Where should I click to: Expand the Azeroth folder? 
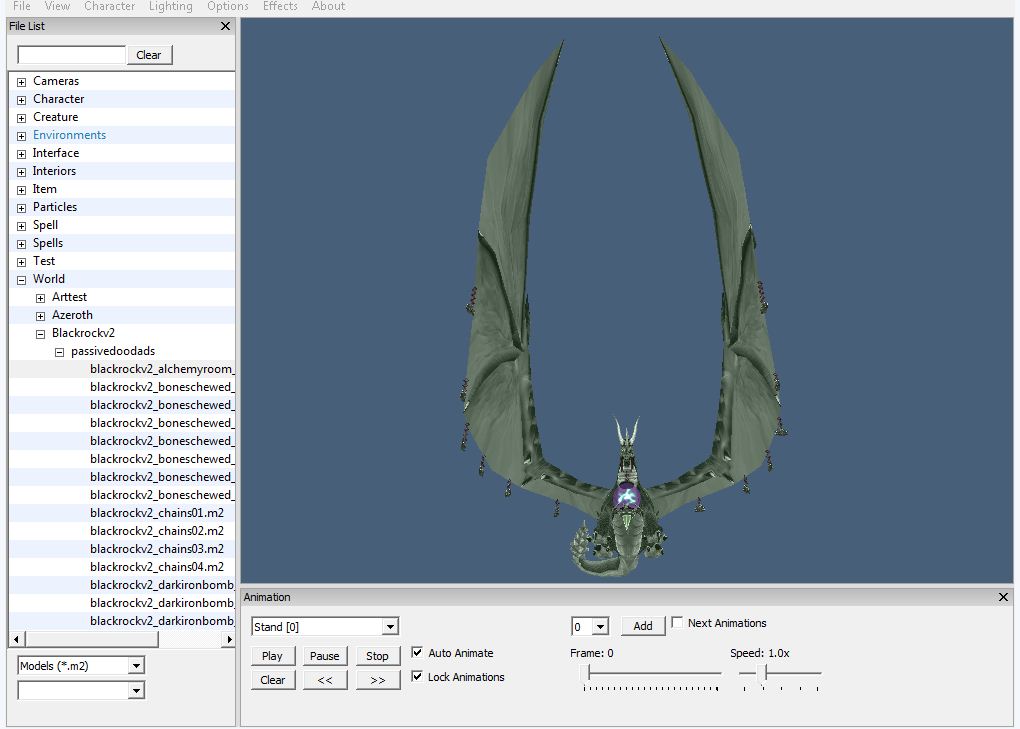(41, 316)
